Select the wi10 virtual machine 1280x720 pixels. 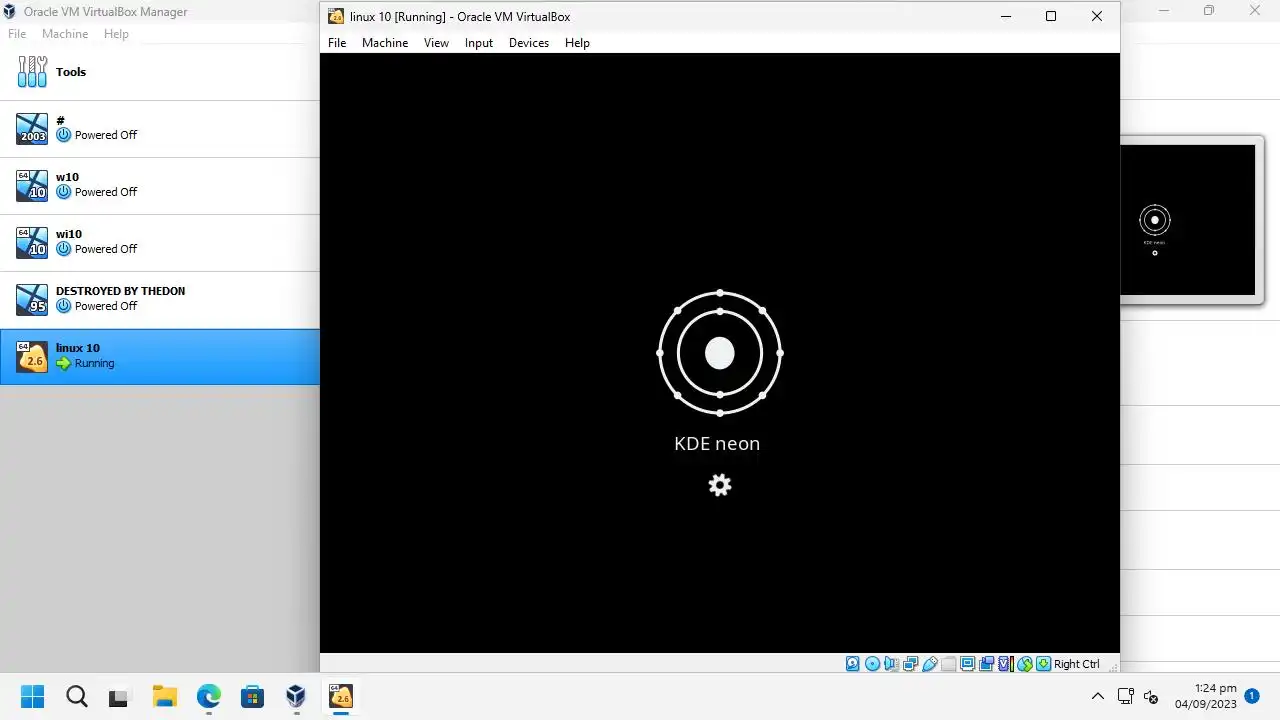(160, 242)
